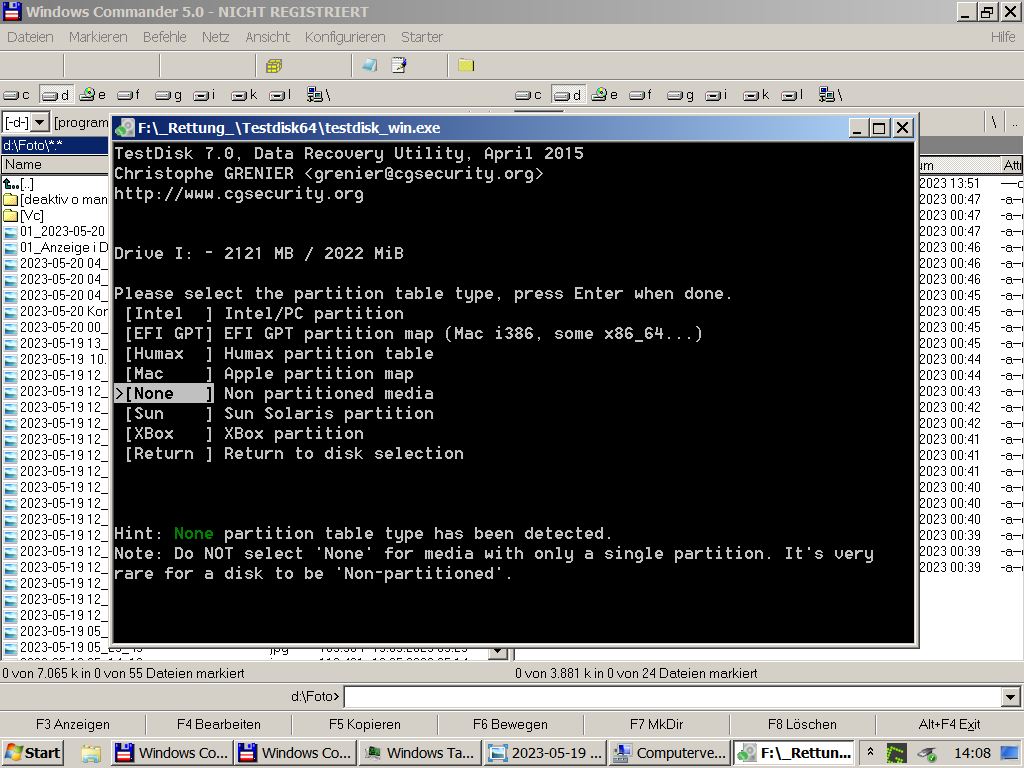Open the Netz menu
Viewport: 1024px width, 768px height.
(x=216, y=37)
